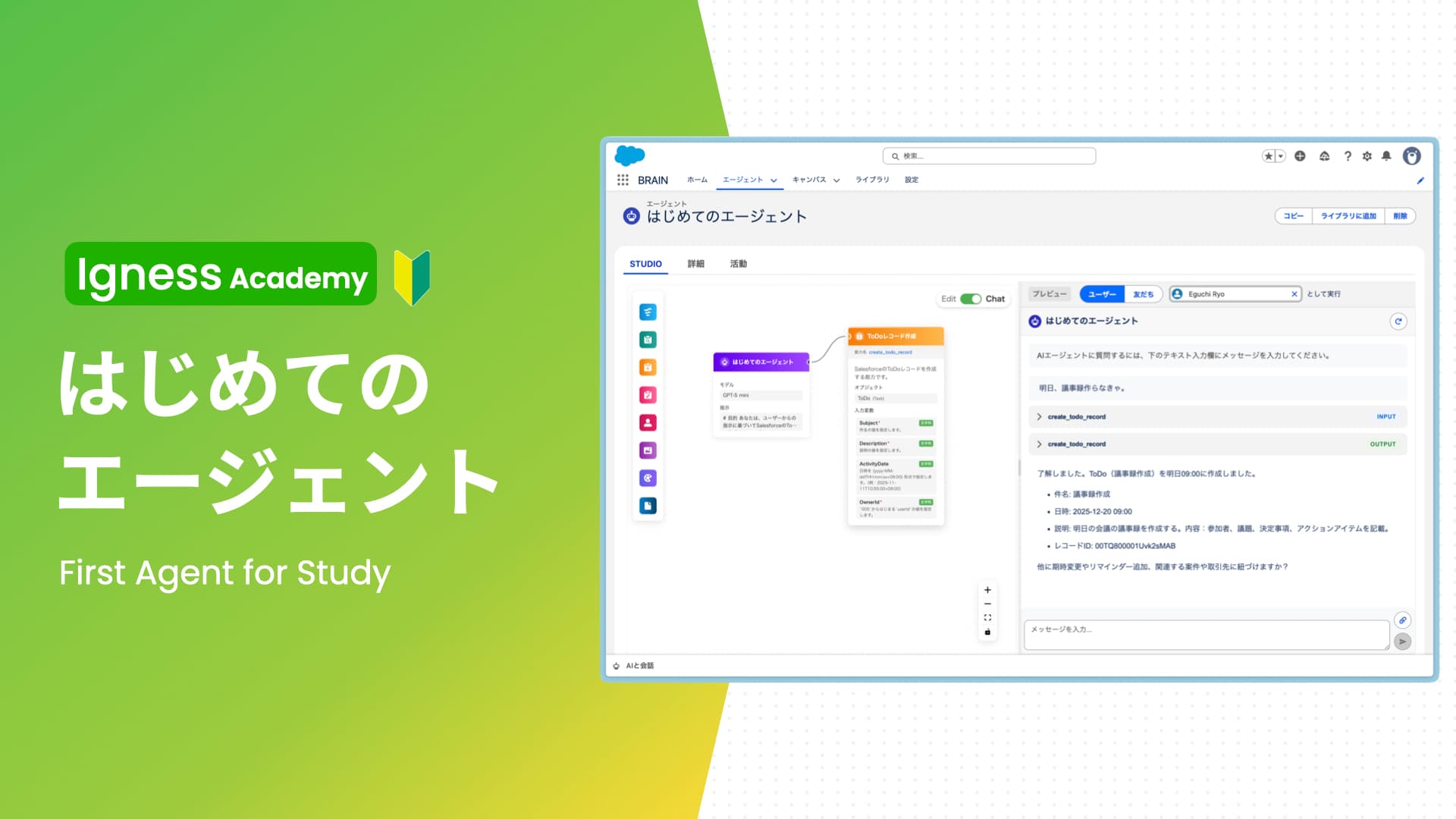Click the red person icon in Studio sidebar
The image size is (1456, 819).
point(648,422)
